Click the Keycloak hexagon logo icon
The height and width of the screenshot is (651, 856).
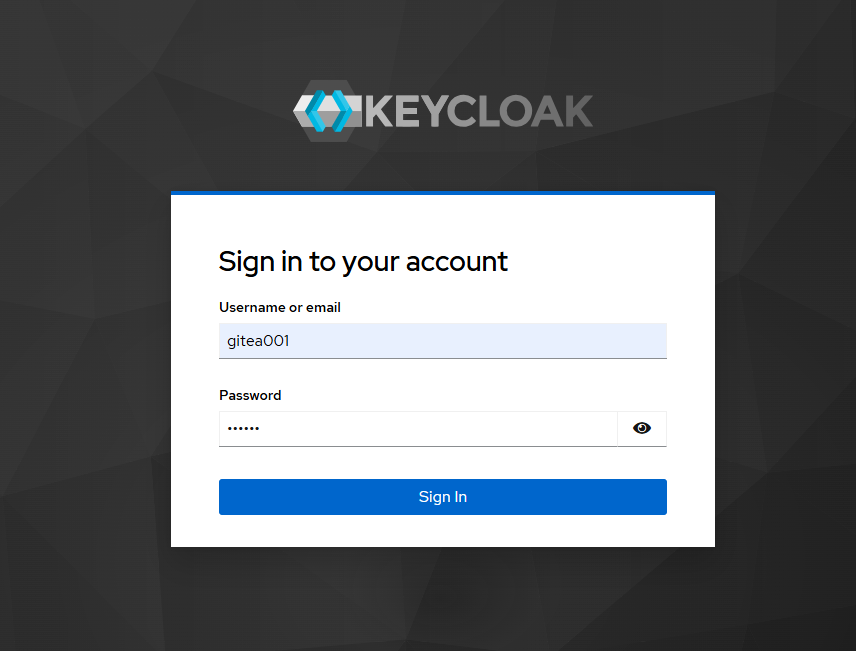(x=329, y=111)
